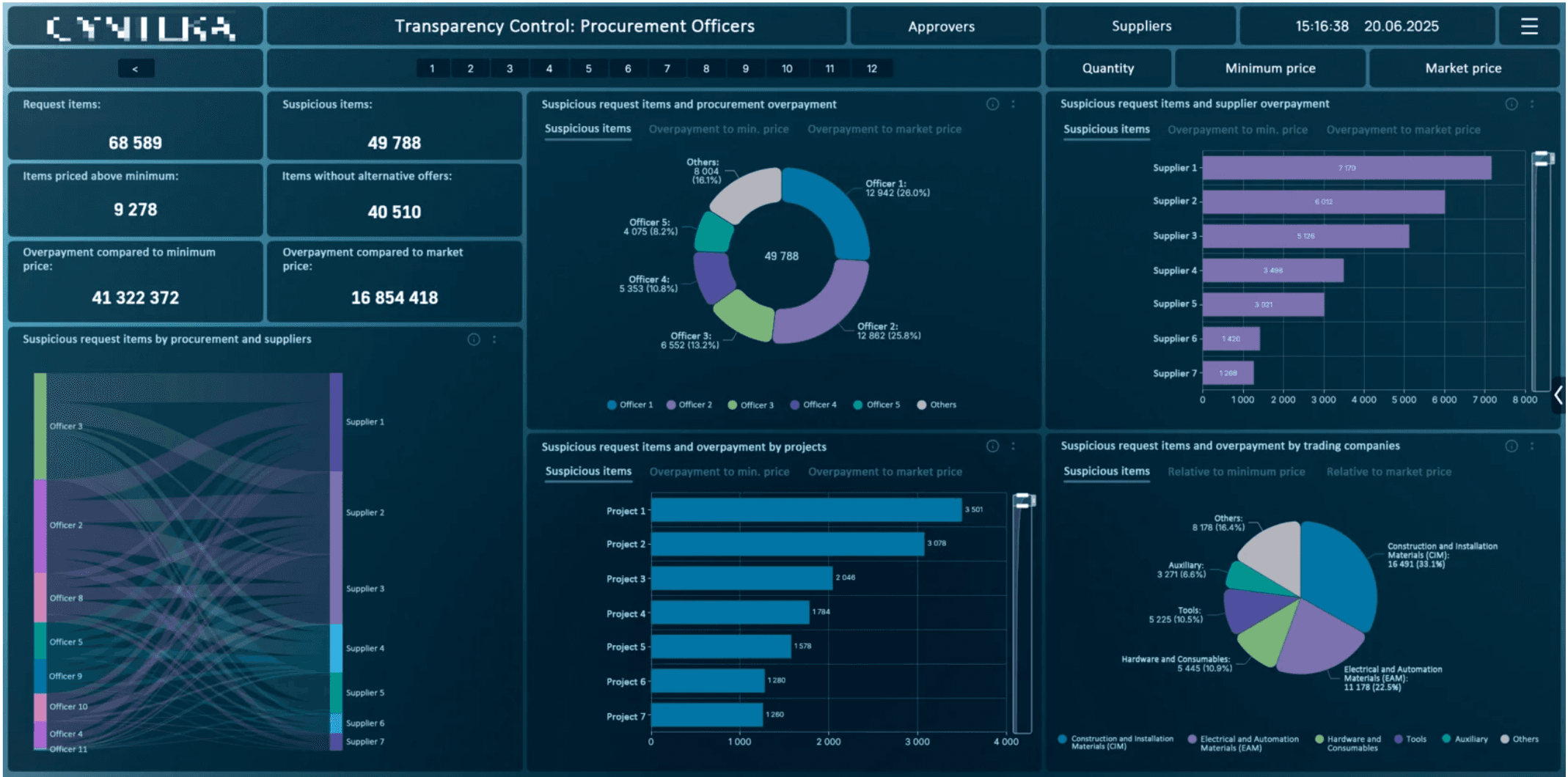Collapse the side panel with right-edge chevron
Viewport: 1568px width, 777px height.
pyautogui.click(x=1558, y=396)
